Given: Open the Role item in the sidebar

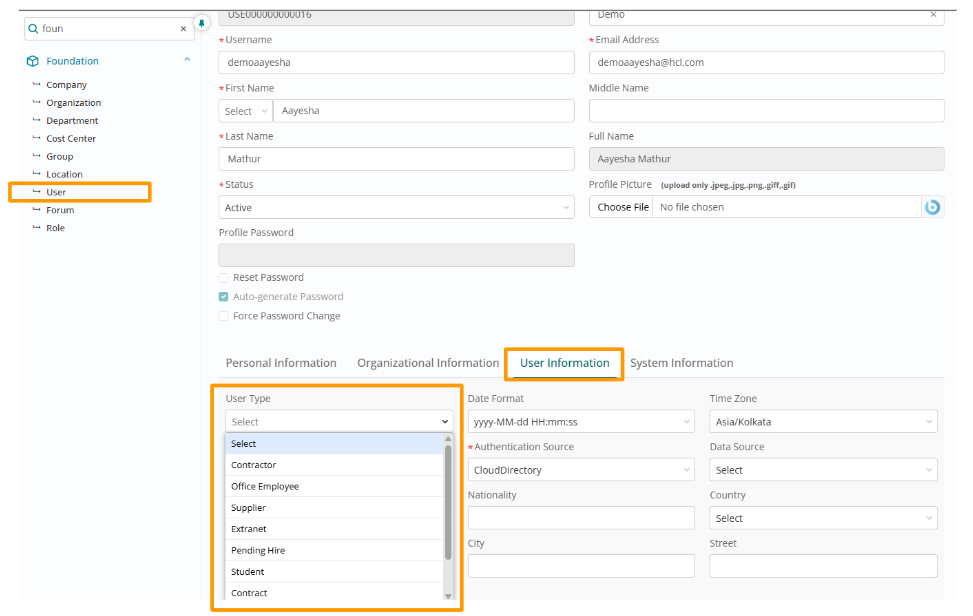Looking at the screenshot, I should 55,228.
